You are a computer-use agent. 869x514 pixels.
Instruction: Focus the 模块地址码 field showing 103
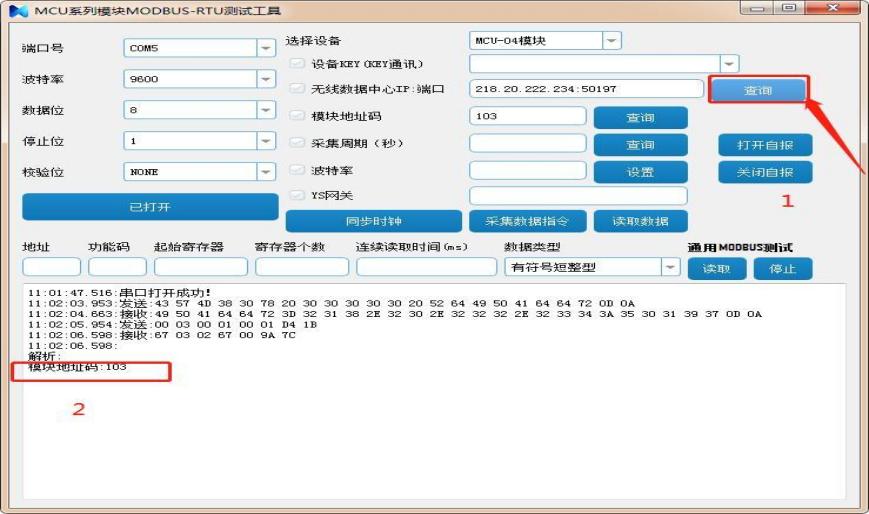click(527, 116)
